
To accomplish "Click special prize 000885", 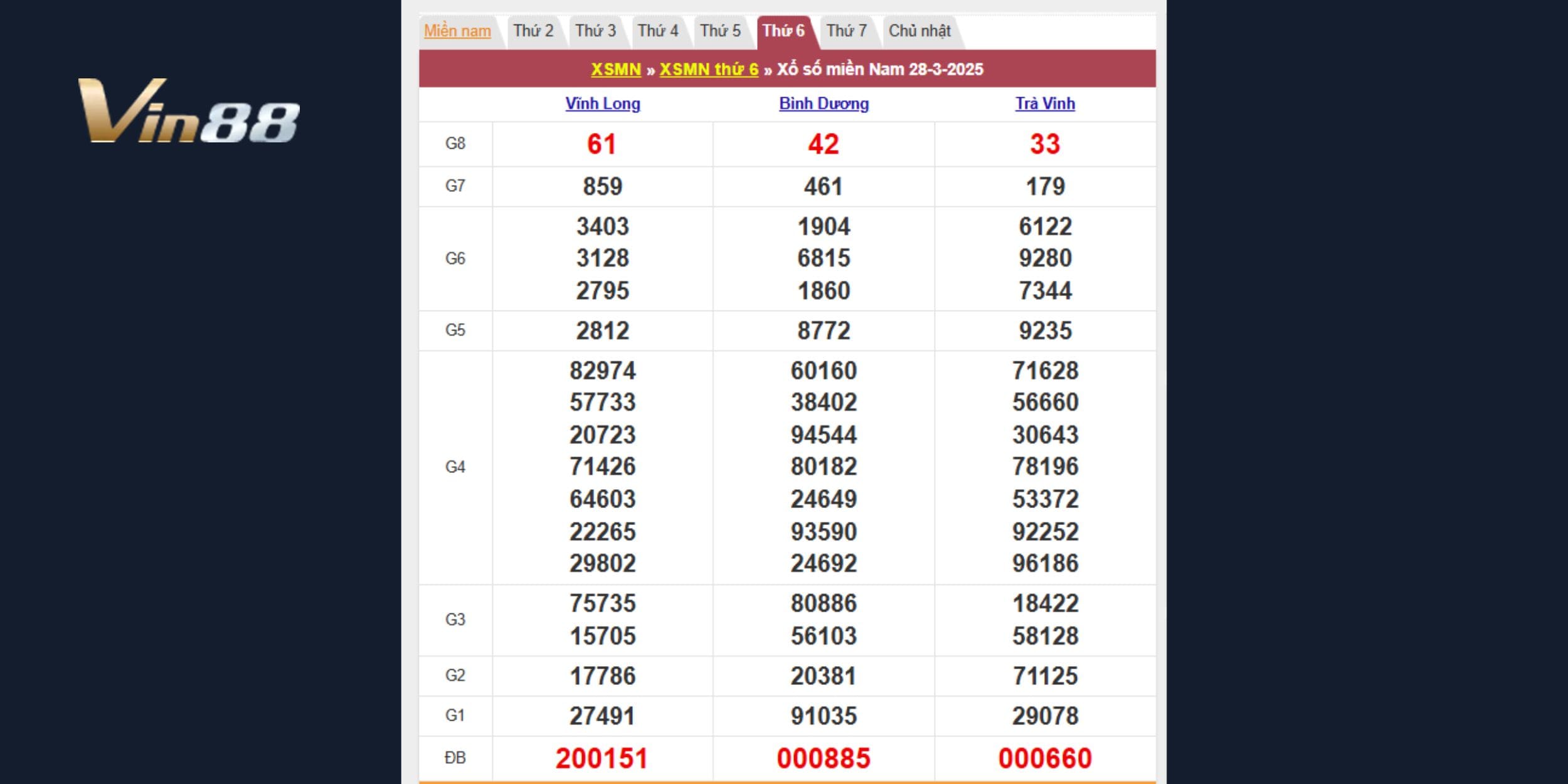I will coord(824,758).
